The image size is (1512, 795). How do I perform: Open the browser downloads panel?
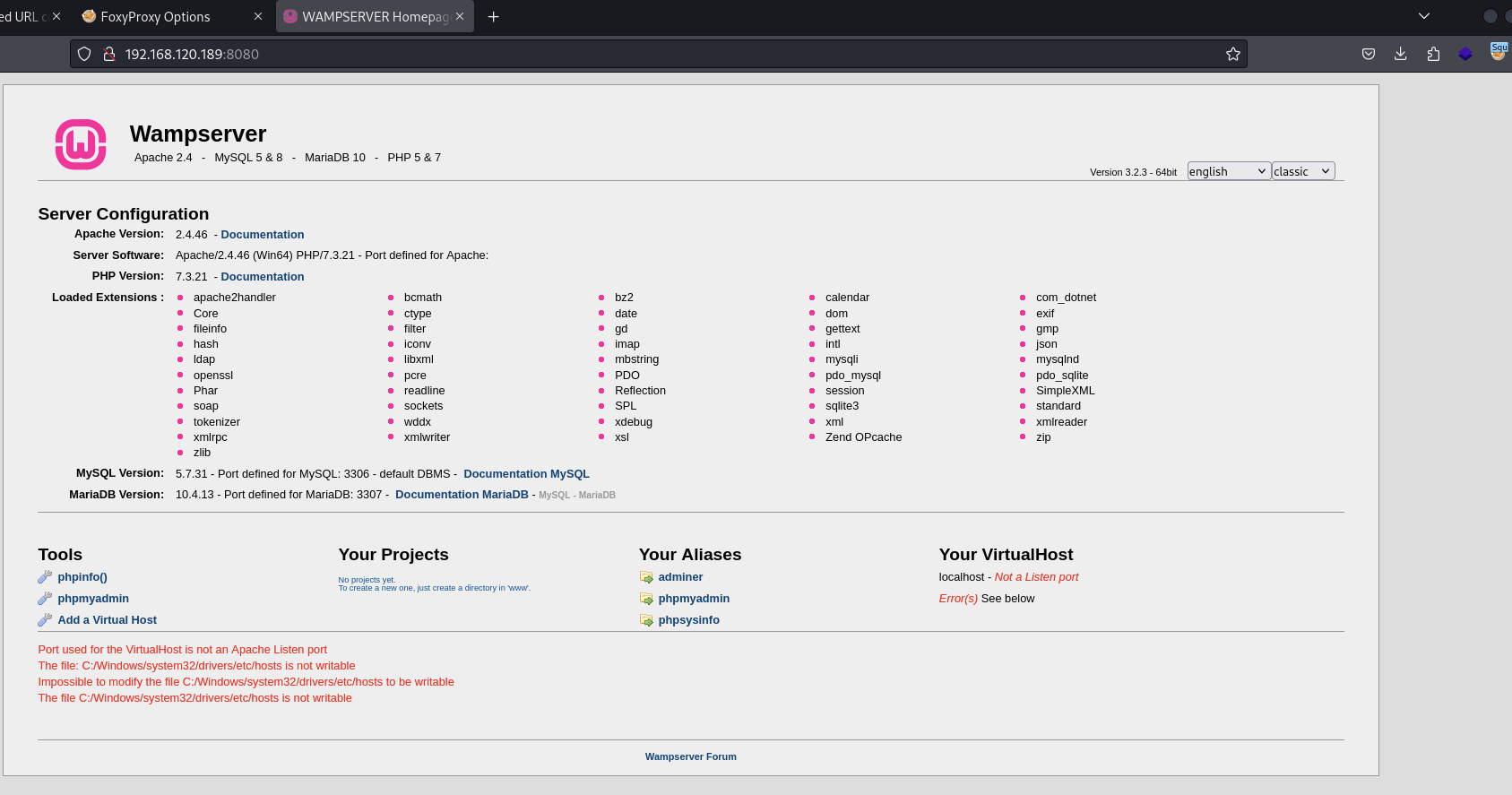point(1400,54)
